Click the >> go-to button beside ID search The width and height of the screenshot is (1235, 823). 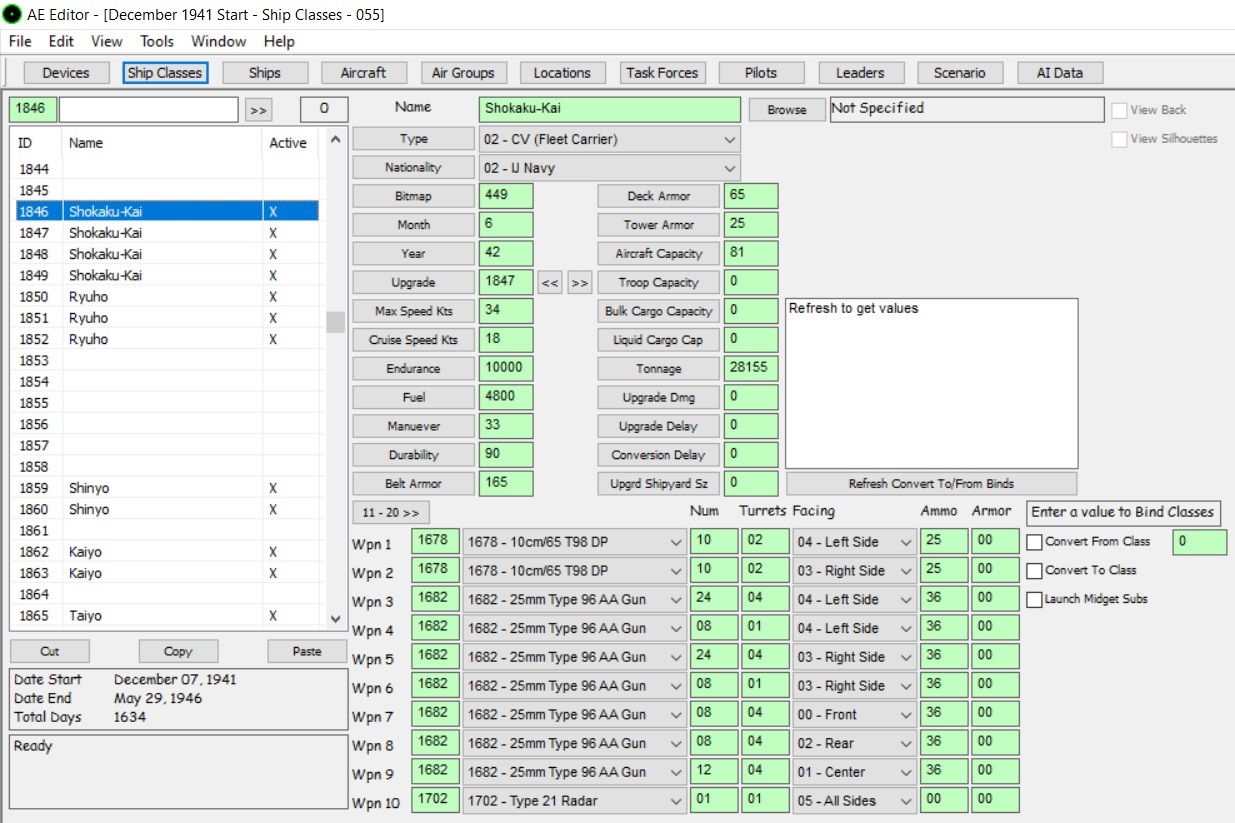258,110
